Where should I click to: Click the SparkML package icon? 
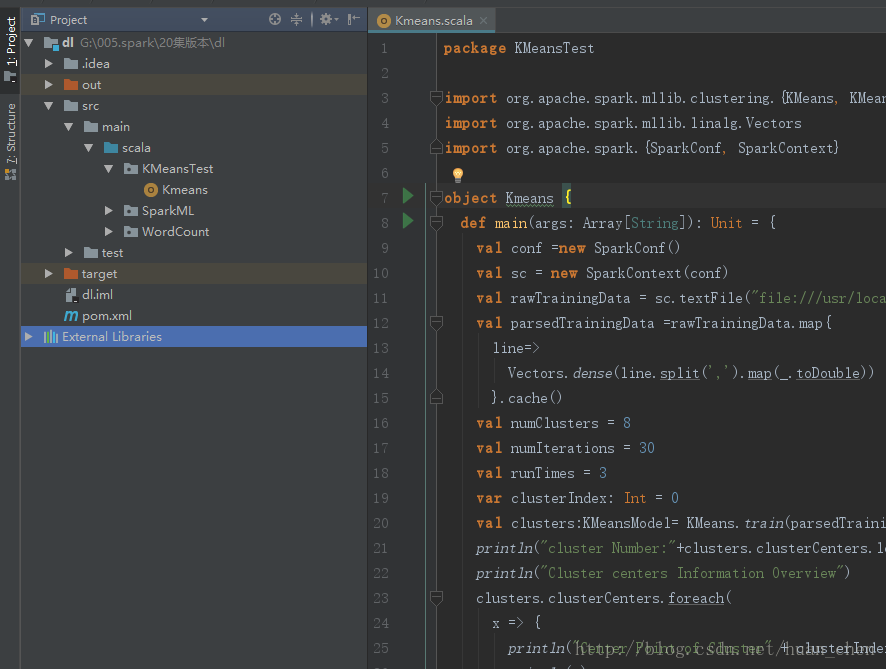[131, 211]
